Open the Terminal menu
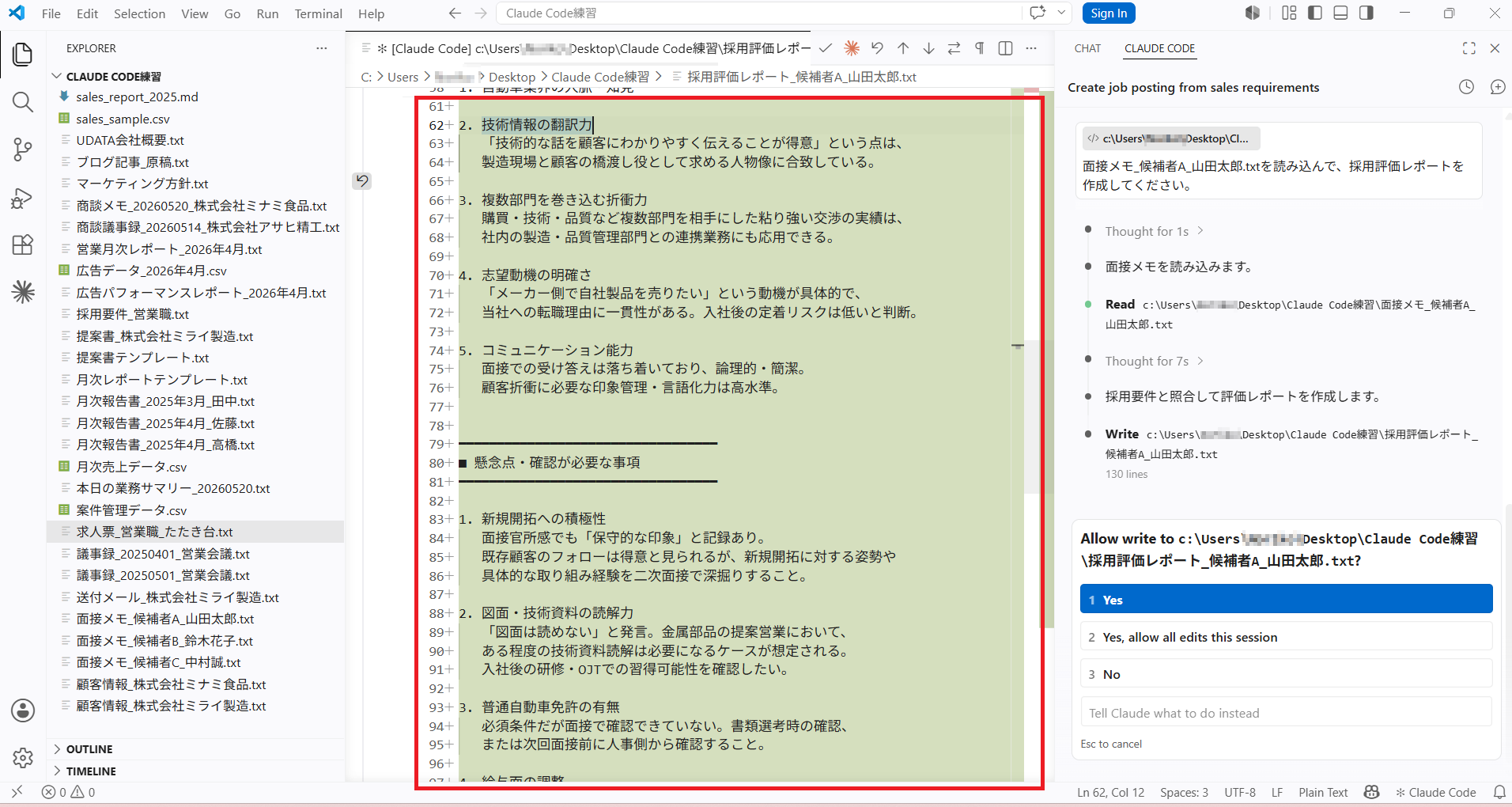 pos(318,13)
